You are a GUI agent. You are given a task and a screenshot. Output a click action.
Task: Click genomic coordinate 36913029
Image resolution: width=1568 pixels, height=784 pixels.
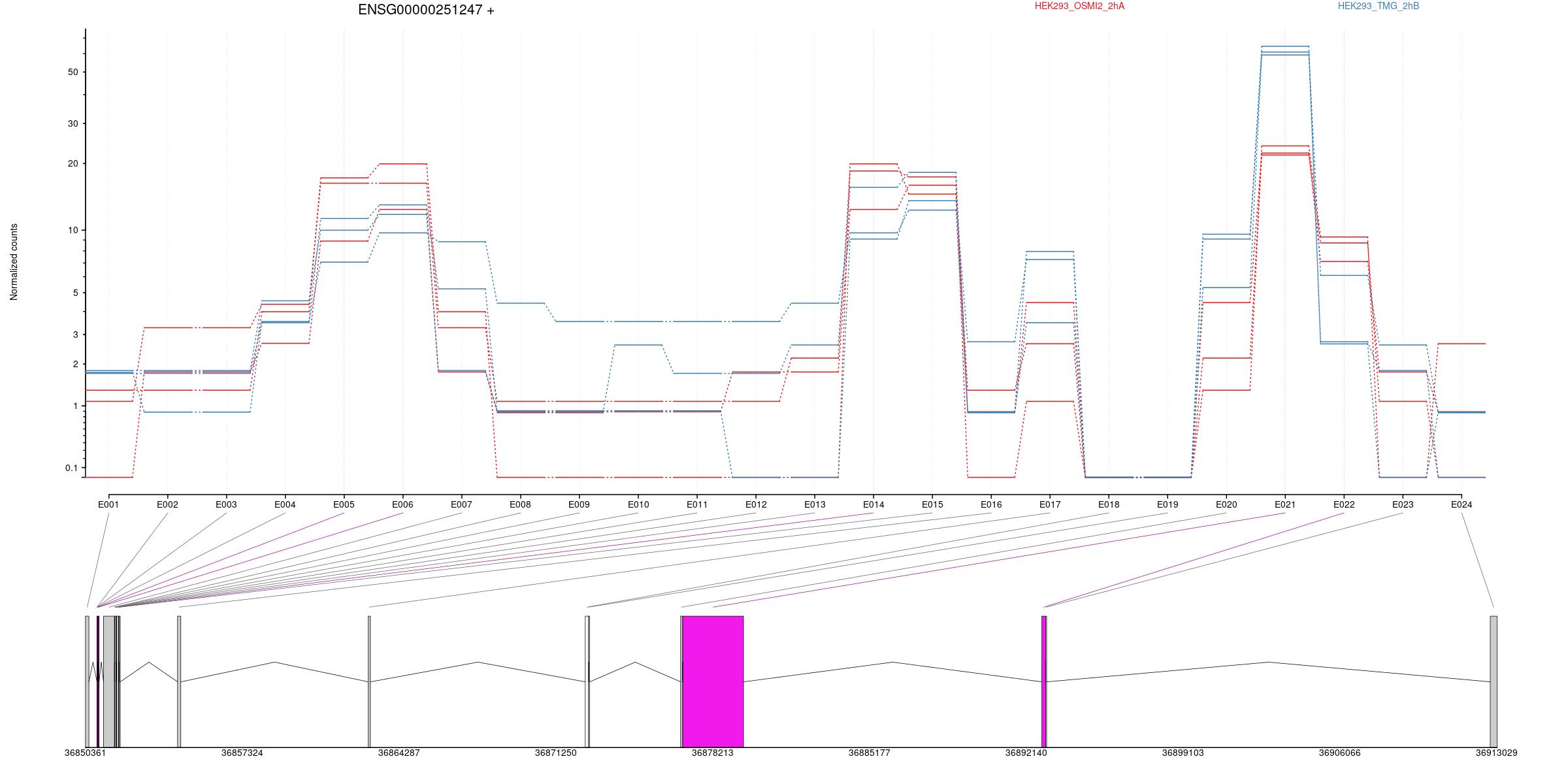point(1496,753)
